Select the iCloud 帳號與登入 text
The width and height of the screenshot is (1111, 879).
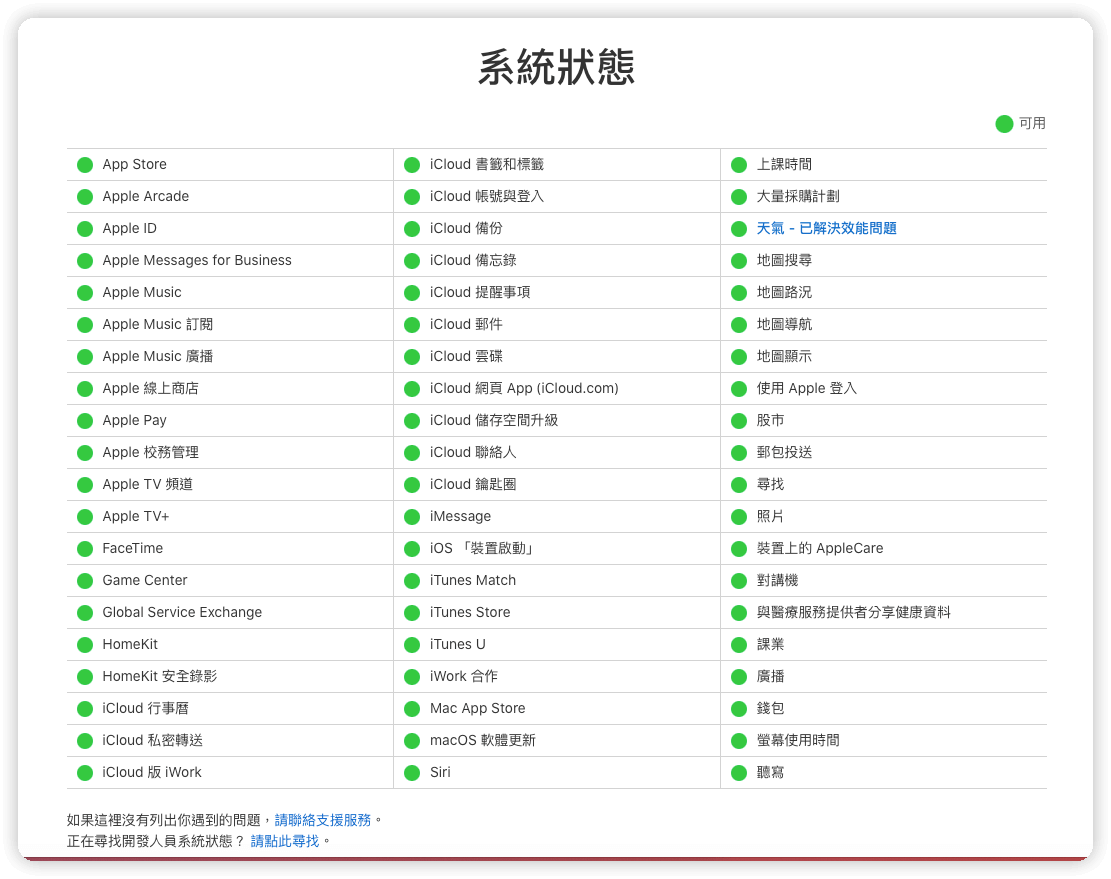coord(487,196)
